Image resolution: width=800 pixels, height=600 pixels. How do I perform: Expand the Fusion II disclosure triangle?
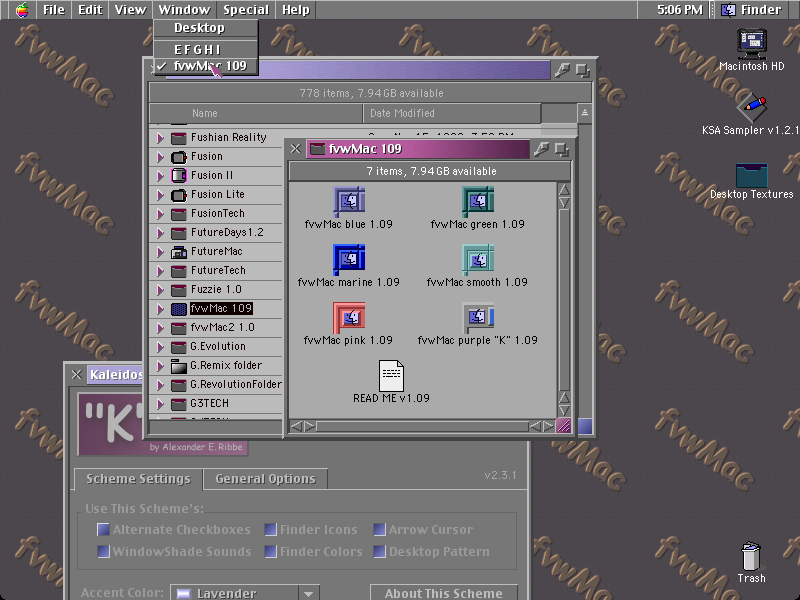160,176
